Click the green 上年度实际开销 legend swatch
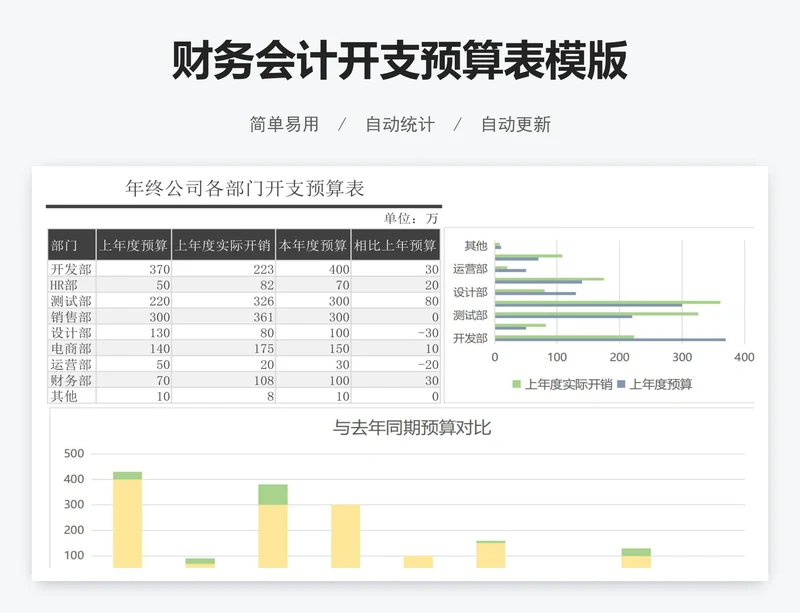Viewport: 800px width, 613px height. [x=516, y=384]
